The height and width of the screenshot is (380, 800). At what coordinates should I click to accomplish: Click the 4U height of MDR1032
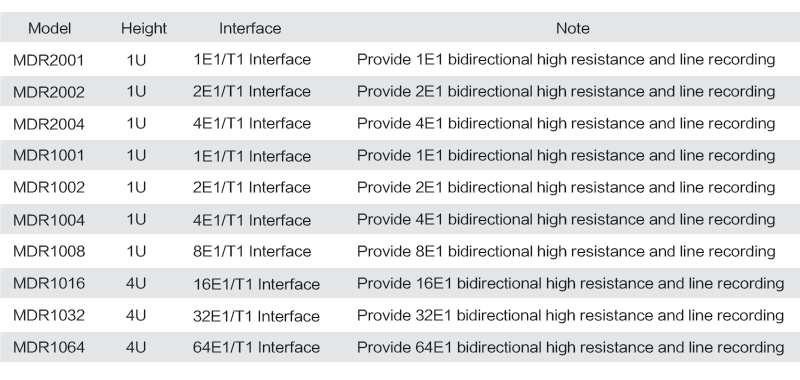pos(136,315)
